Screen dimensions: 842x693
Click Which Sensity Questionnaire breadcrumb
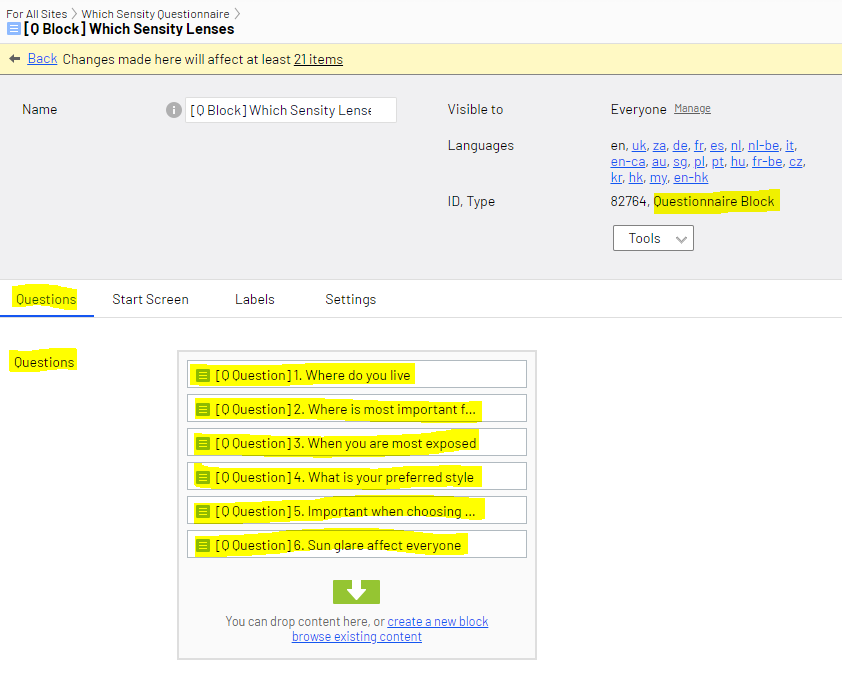pos(155,14)
